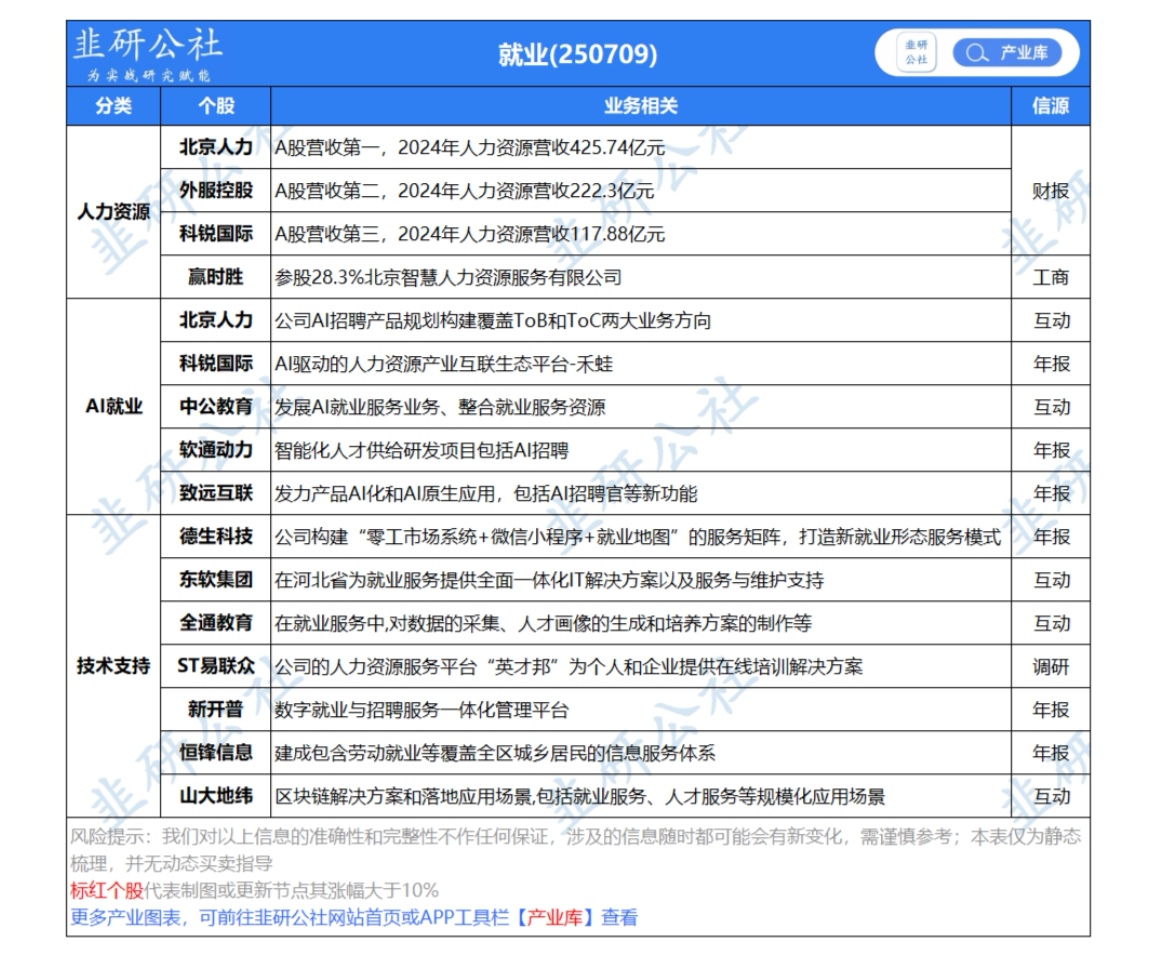Click 科锐国际 in the AI就业 section
Screen dimensions: 1176x970
point(216,364)
